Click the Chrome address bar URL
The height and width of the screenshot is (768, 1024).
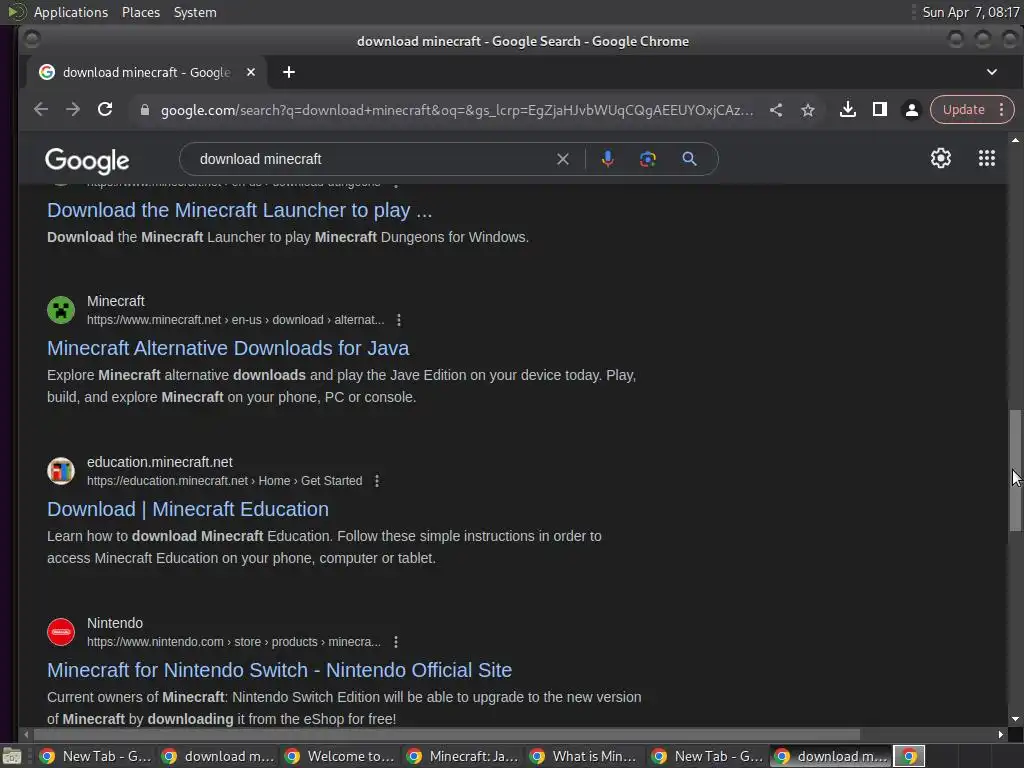(x=456, y=110)
